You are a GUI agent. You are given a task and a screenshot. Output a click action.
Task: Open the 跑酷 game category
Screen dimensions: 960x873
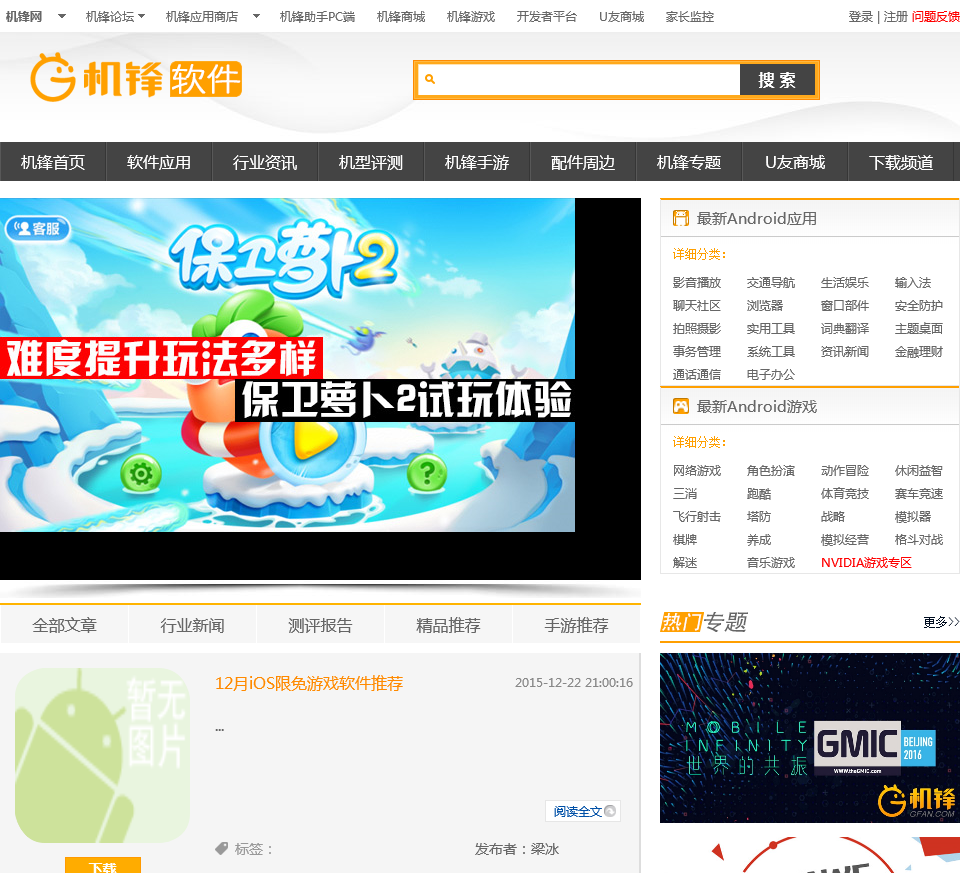[759, 493]
